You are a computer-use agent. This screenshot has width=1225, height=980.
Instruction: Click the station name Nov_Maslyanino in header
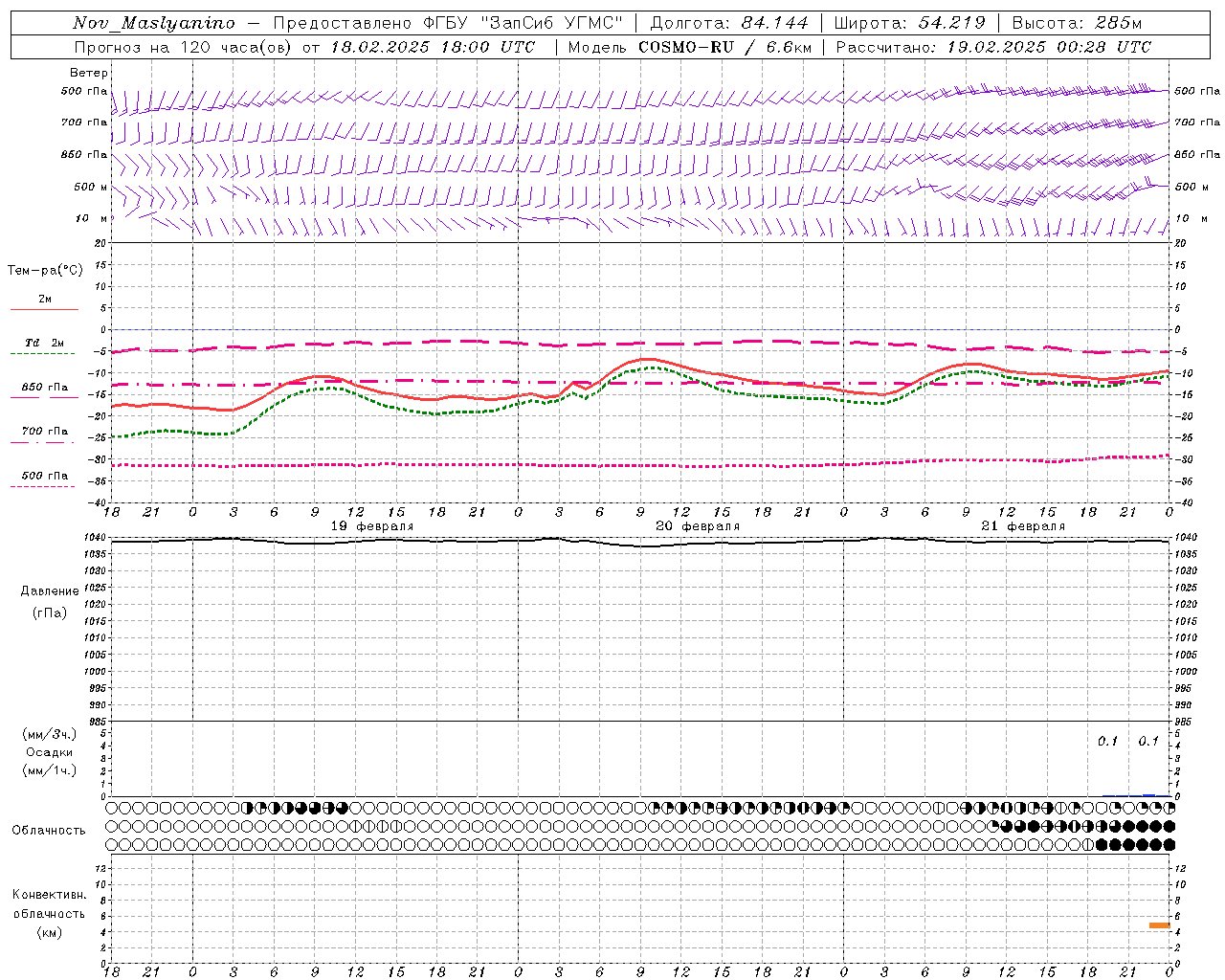154,23
